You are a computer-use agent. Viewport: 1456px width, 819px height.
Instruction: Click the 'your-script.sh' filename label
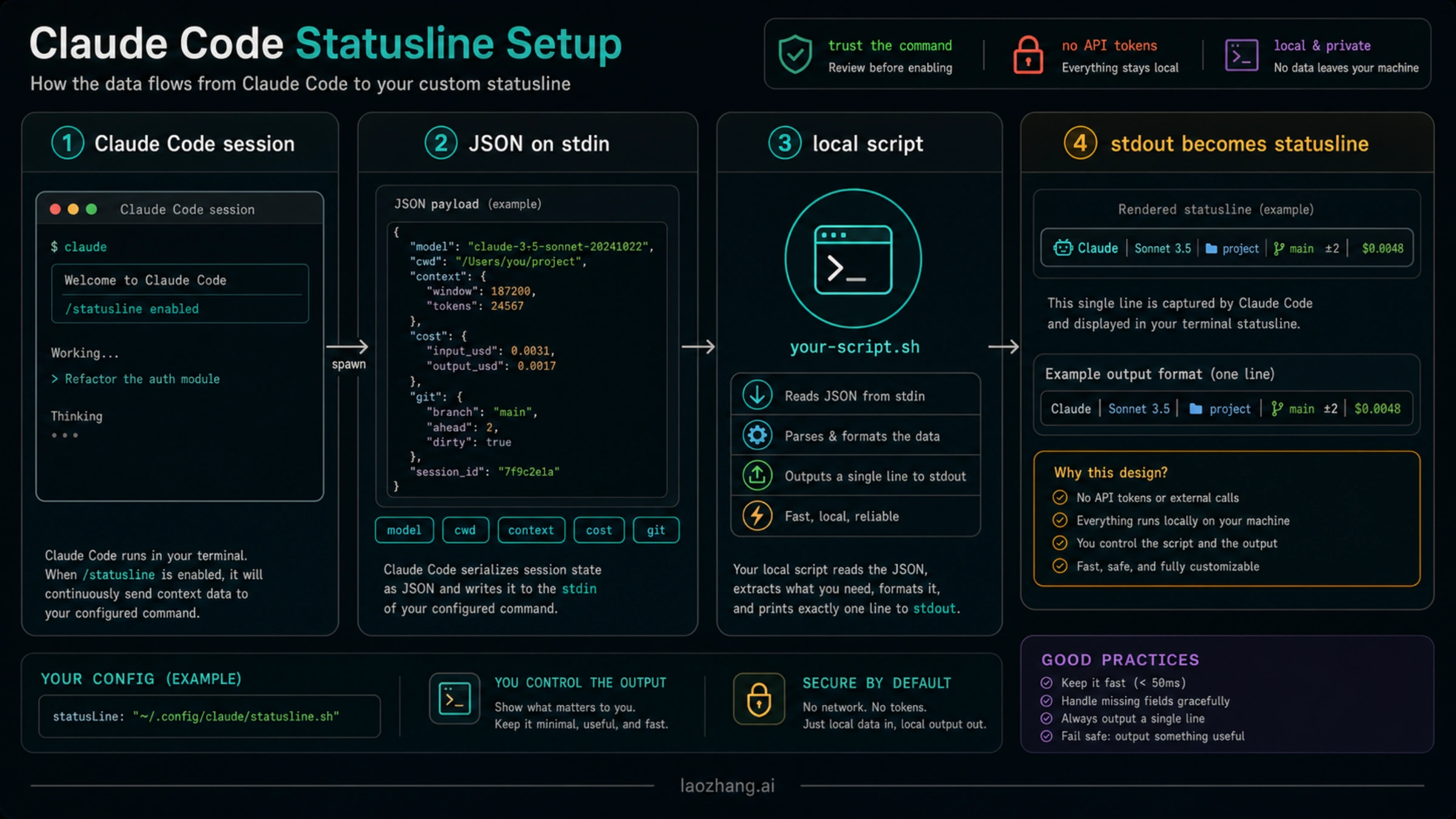[854, 347]
